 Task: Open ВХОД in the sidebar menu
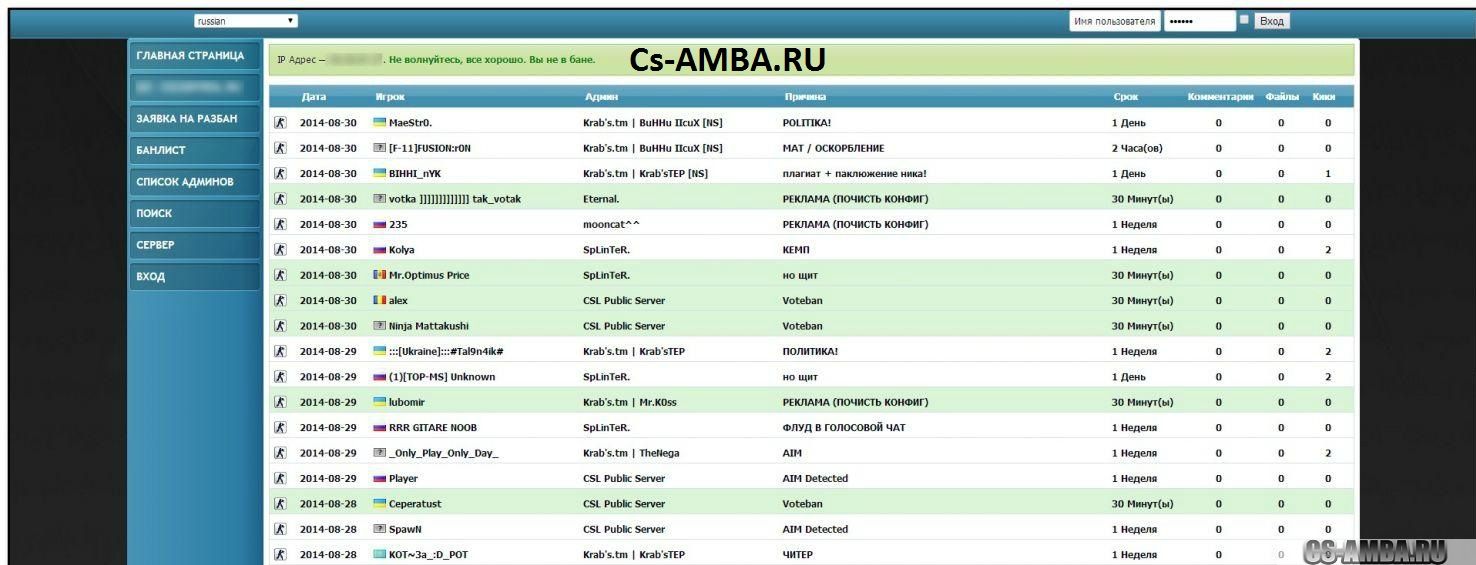(x=194, y=277)
